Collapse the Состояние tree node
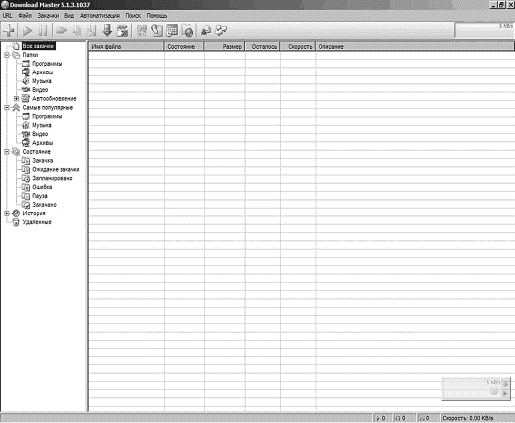 7,152
